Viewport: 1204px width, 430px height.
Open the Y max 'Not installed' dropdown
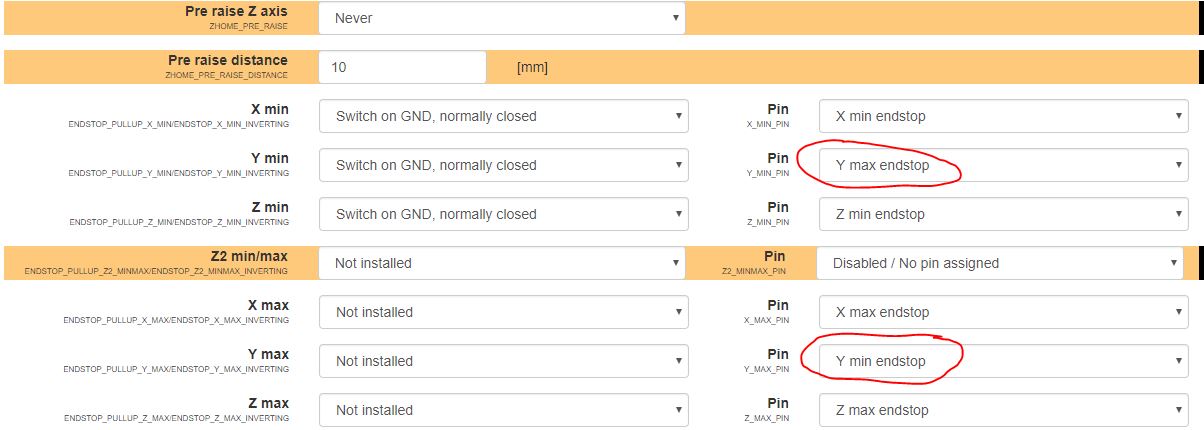click(503, 361)
